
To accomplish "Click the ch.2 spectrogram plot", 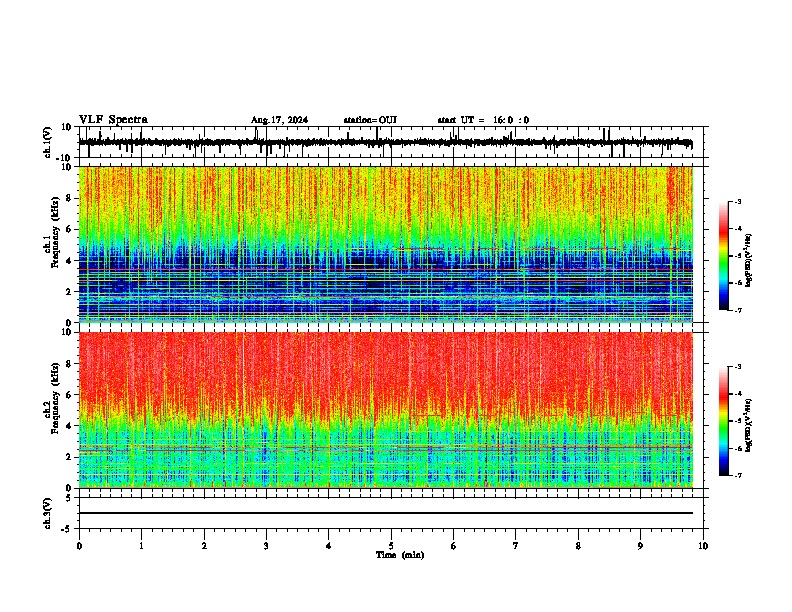I will click(x=386, y=410).
